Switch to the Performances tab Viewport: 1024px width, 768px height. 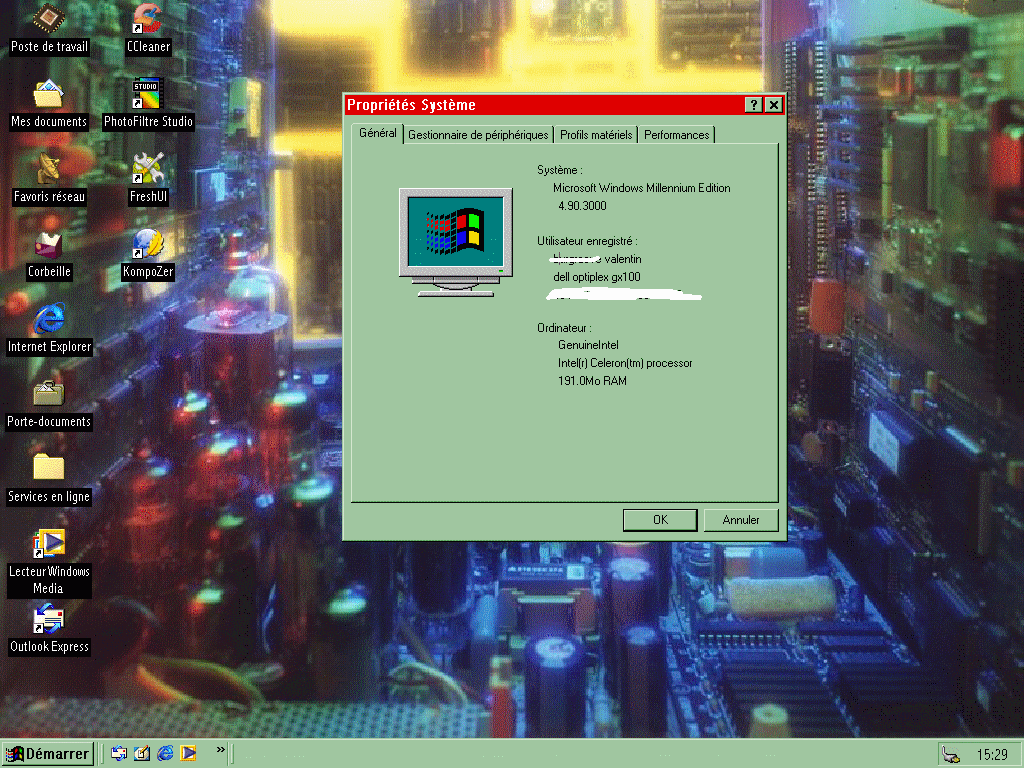[x=677, y=135]
